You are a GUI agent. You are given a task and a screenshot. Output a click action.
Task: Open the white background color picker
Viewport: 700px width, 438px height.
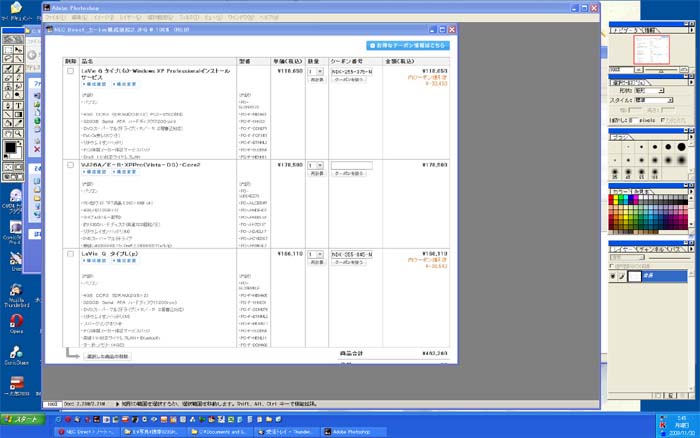17,154
